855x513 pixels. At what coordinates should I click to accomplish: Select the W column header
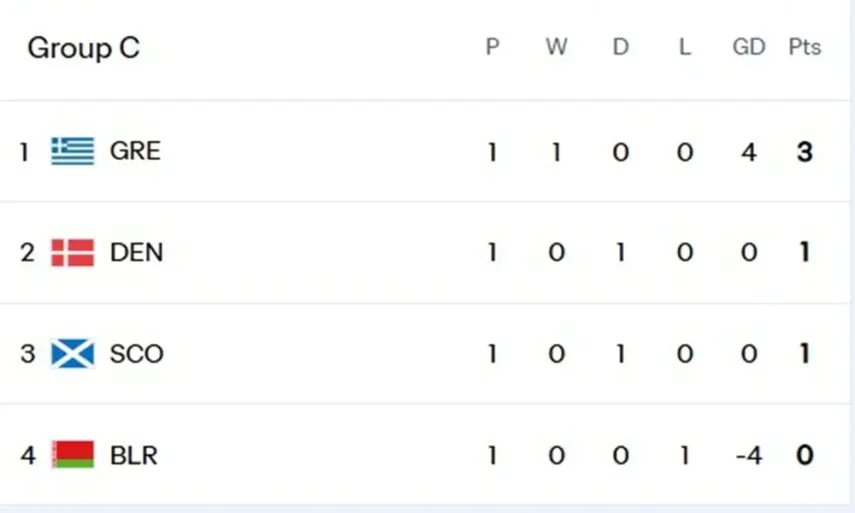click(556, 47)
